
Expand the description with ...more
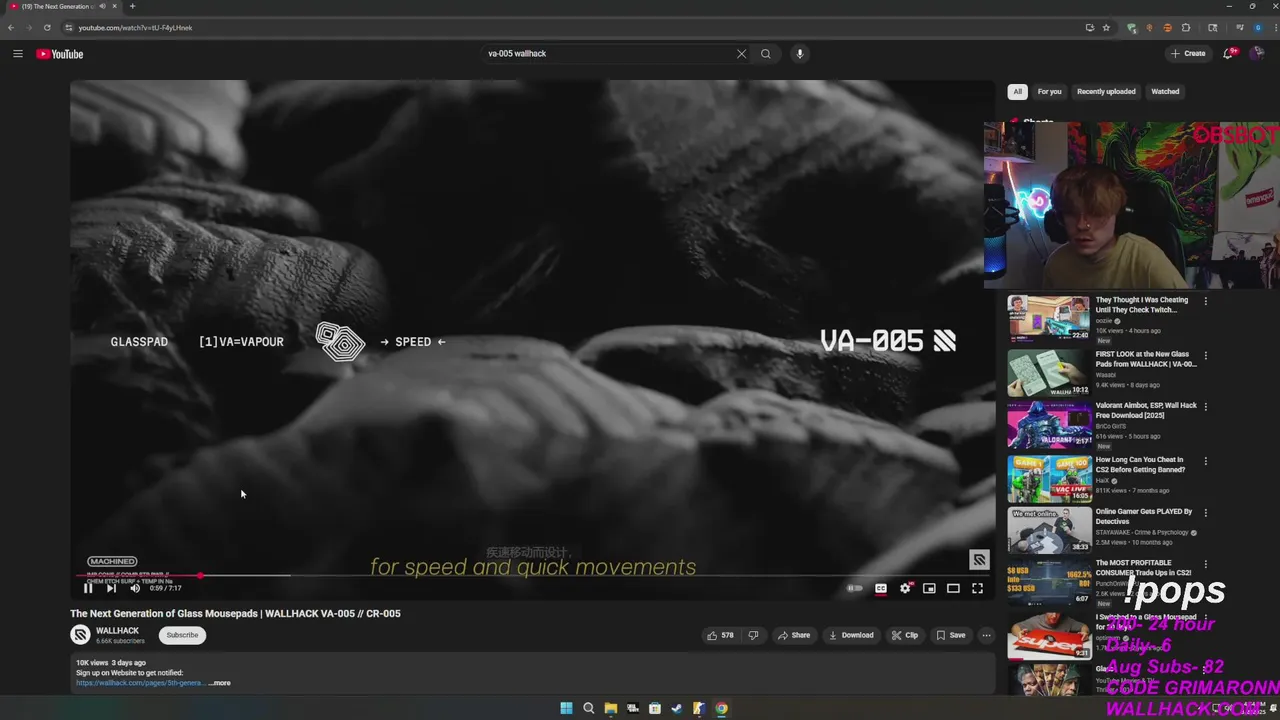[219, 683]
